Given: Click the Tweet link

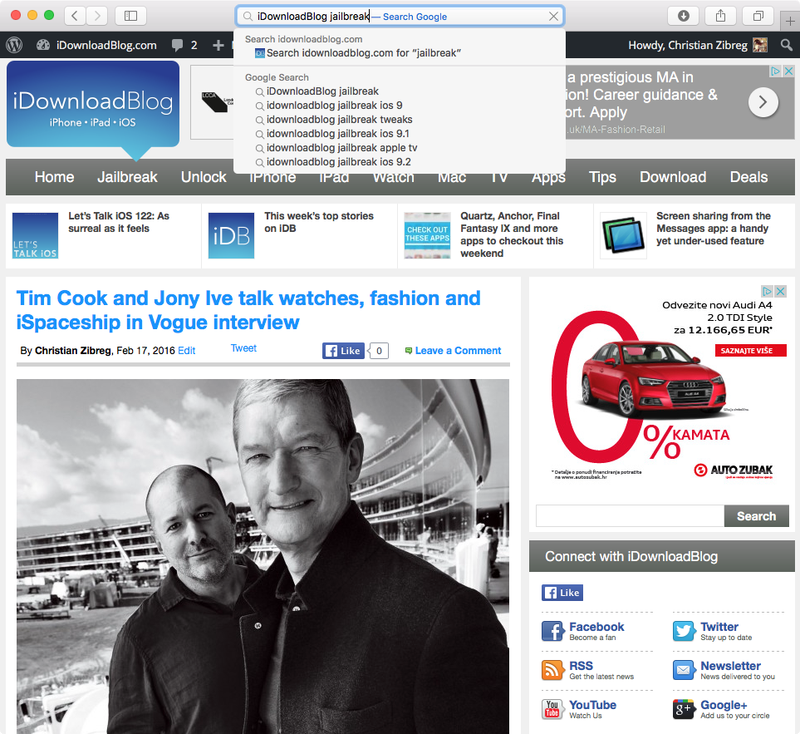Looking at the screenshot, I should (243, 348).
